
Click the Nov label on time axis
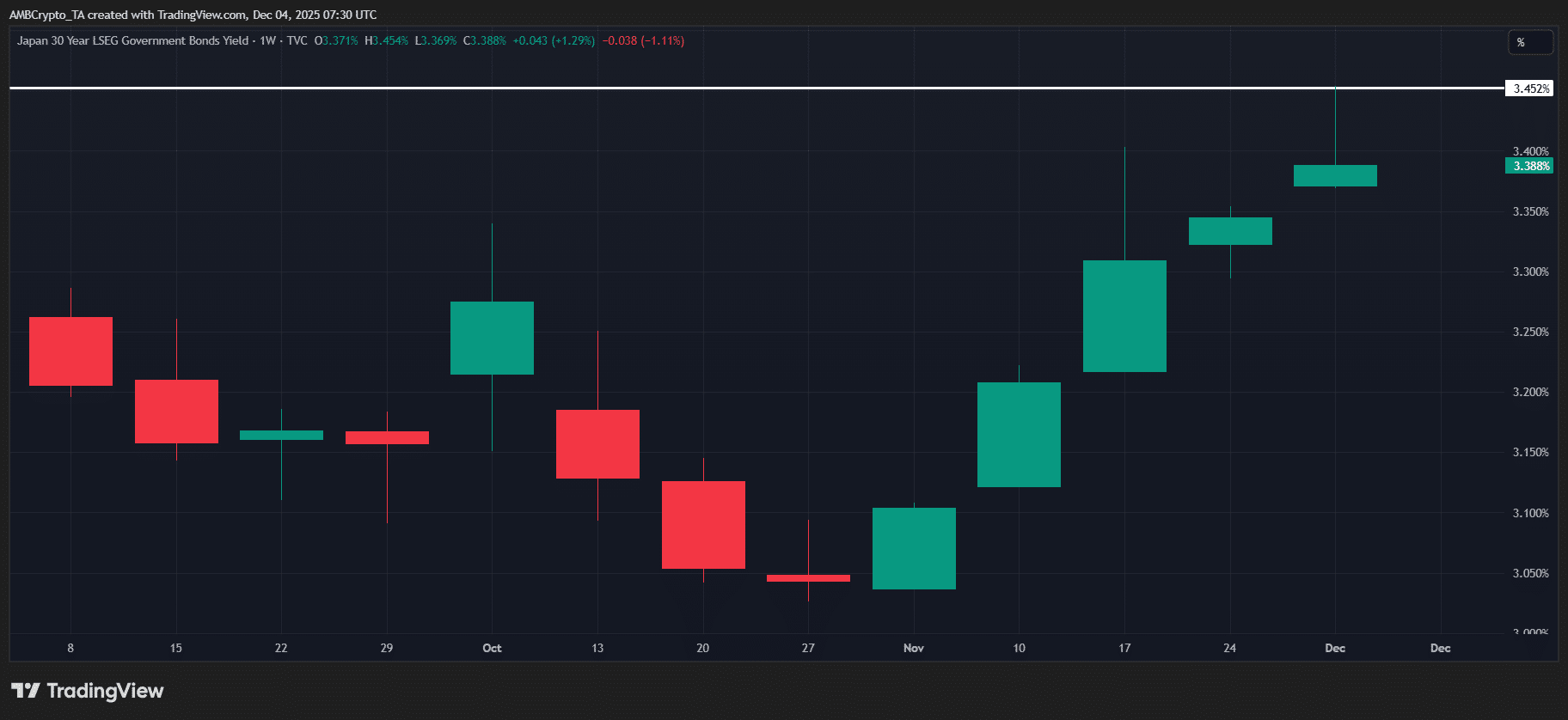click(x=914, y=648)
